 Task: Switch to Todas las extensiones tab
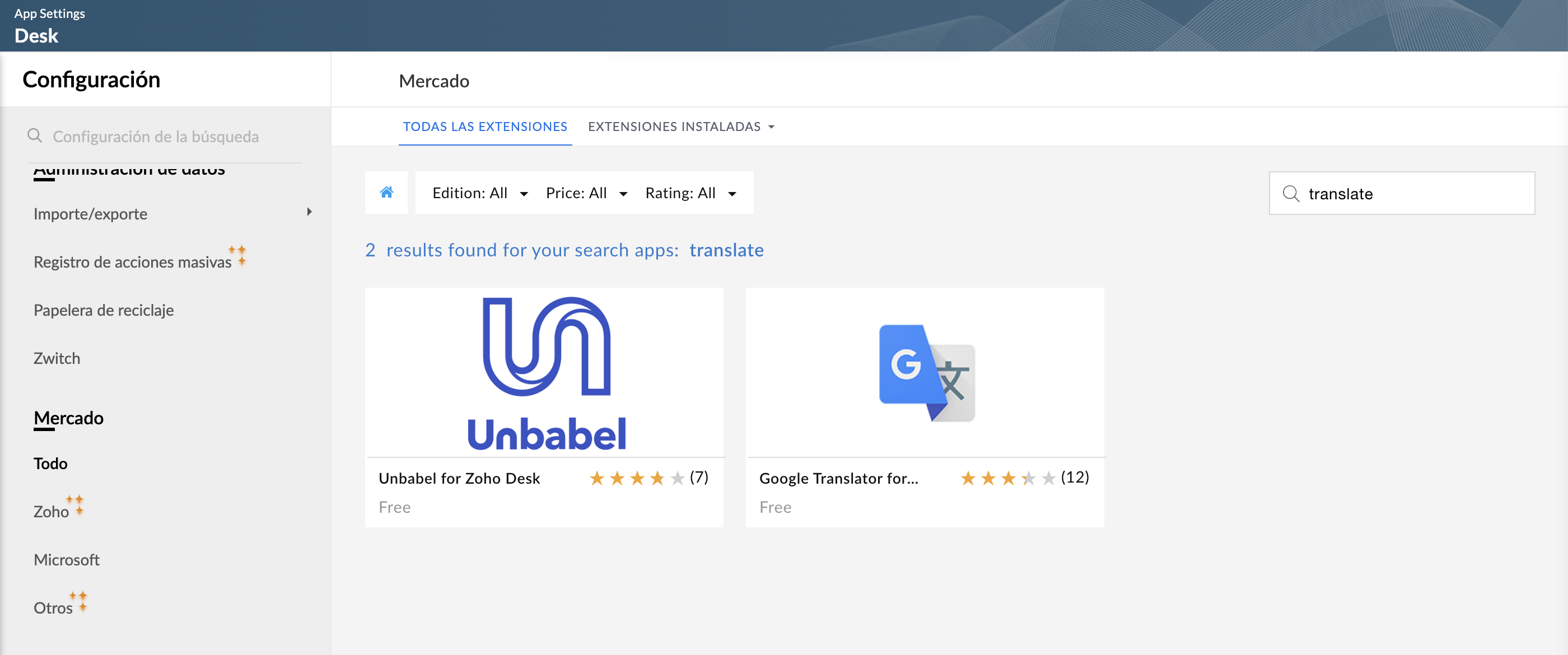pos(484,127)
